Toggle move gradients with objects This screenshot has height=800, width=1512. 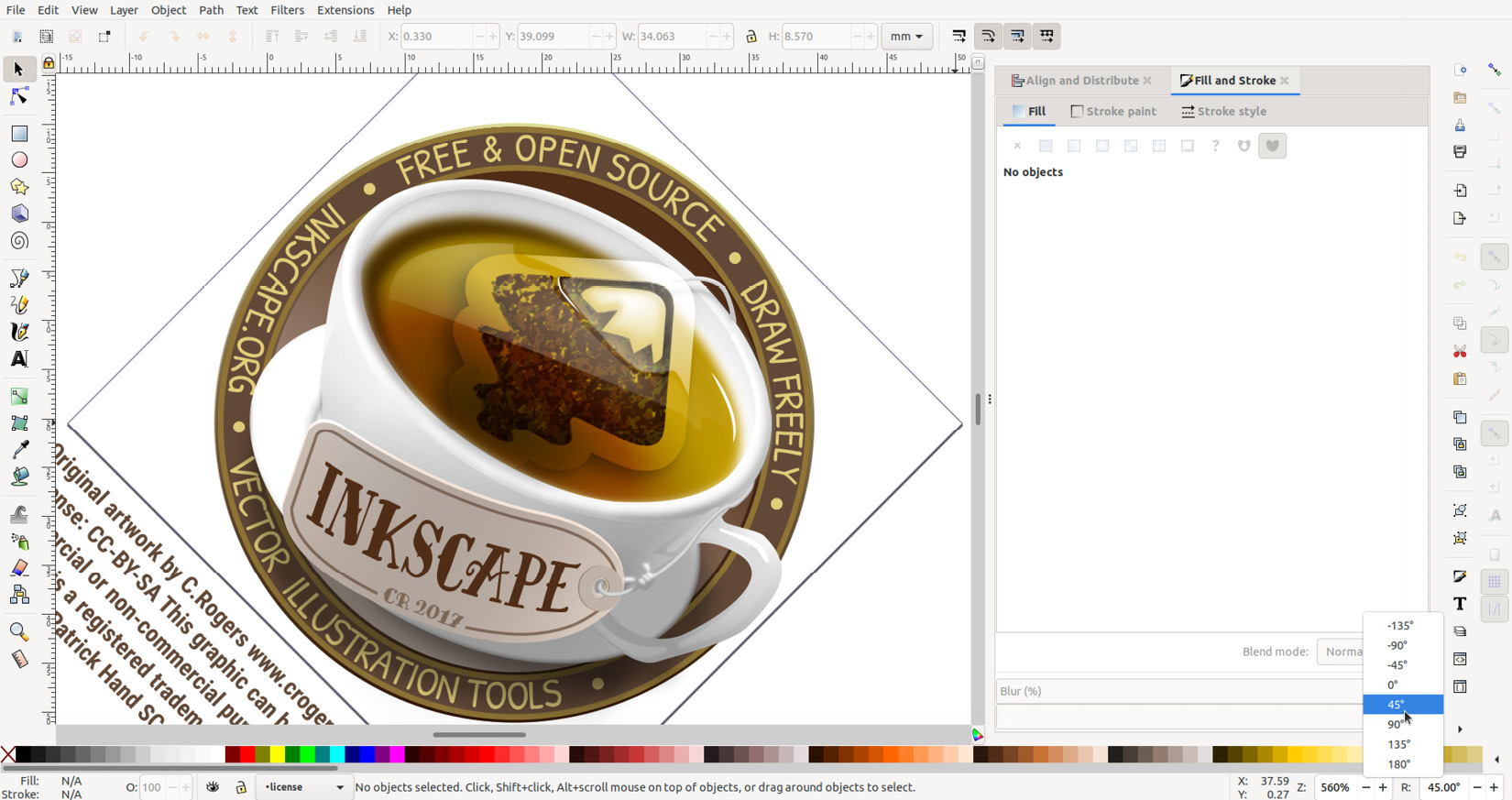click(x=1017, y=37)
